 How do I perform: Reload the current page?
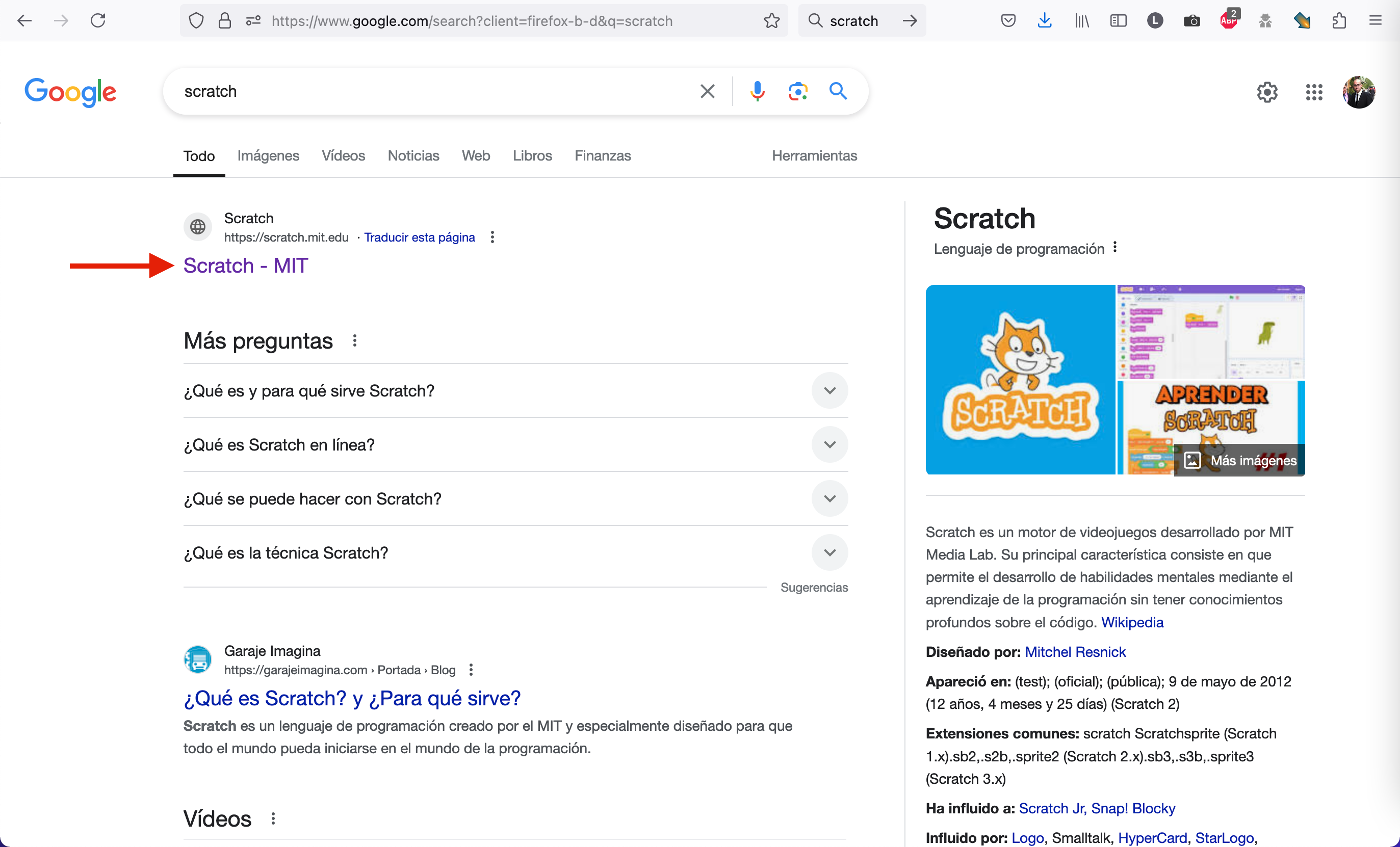[x=98, y=21]
